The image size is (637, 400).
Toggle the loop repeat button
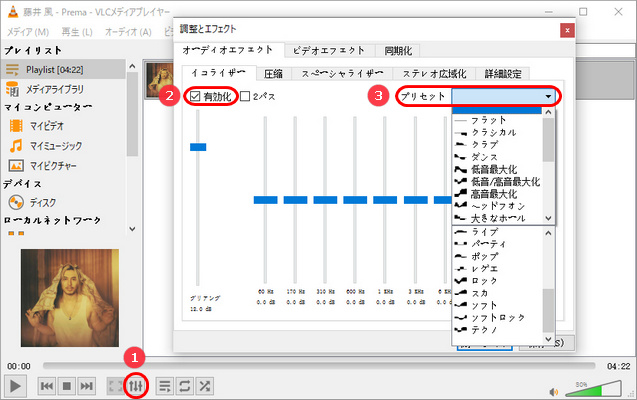click(184, 386)
